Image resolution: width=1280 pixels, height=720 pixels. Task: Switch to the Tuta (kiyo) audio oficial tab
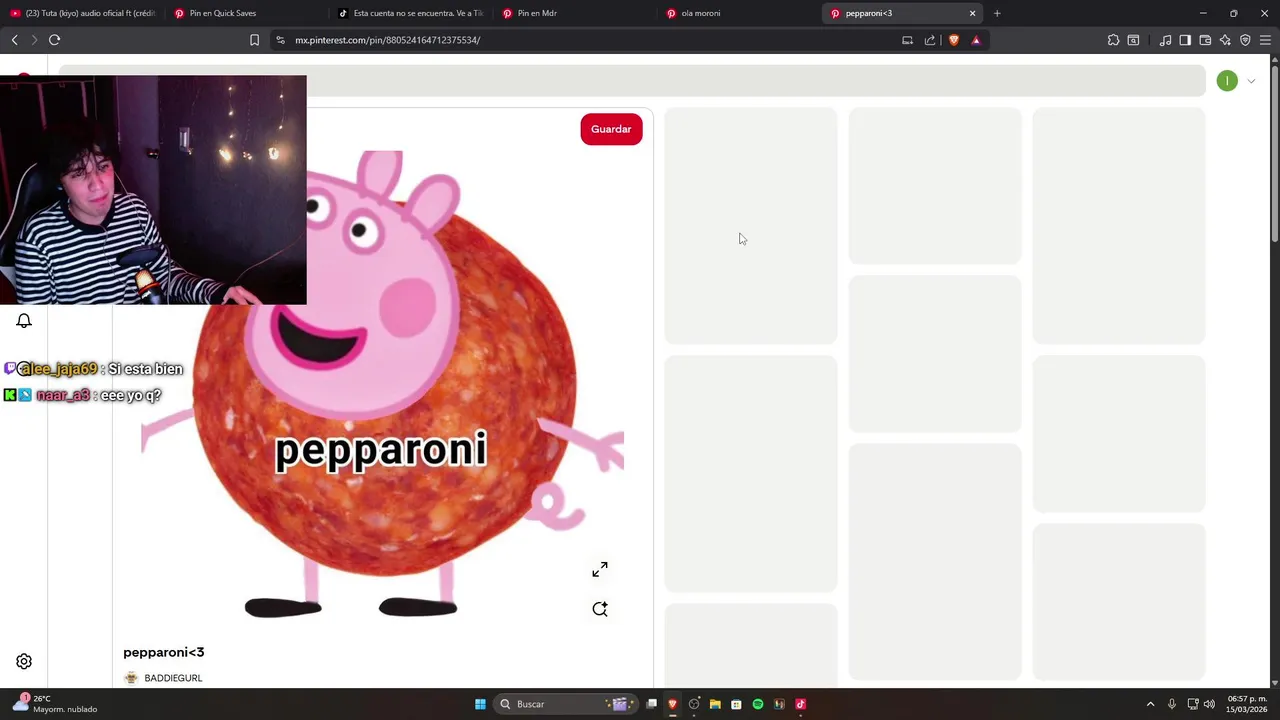(x=83, y=13)
